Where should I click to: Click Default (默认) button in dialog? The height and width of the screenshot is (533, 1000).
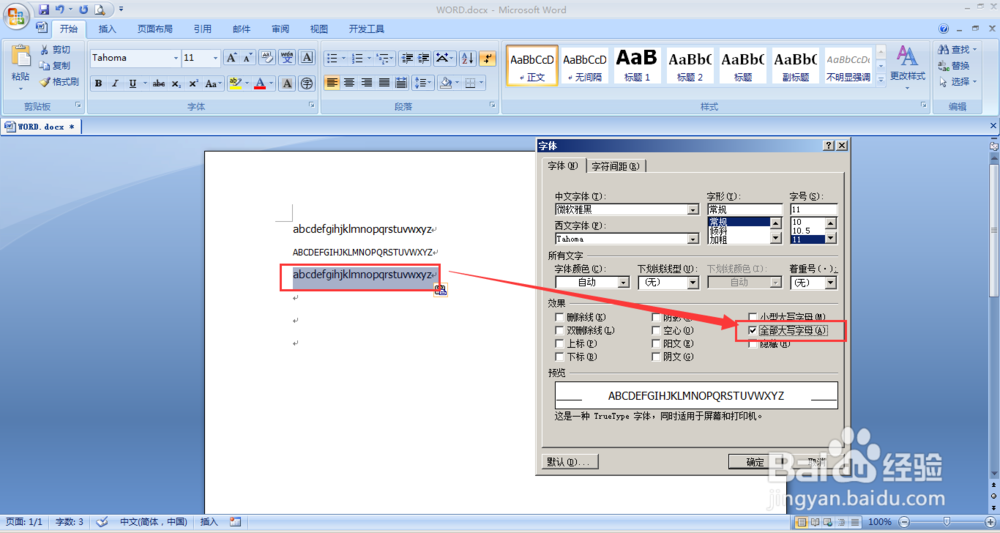point(570,462)
